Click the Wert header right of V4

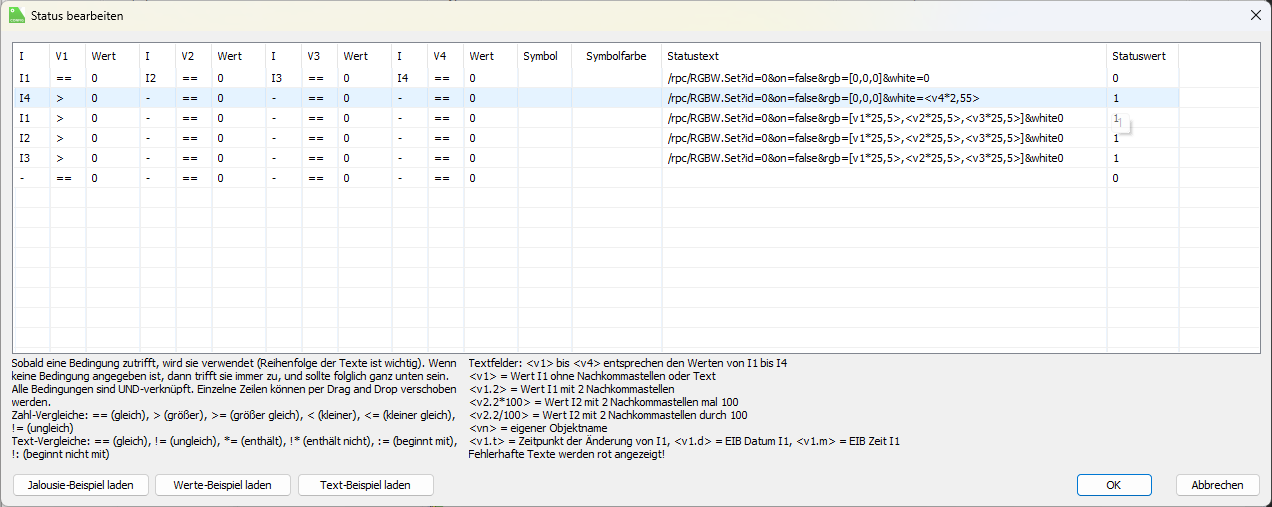[x=490, y=57]
